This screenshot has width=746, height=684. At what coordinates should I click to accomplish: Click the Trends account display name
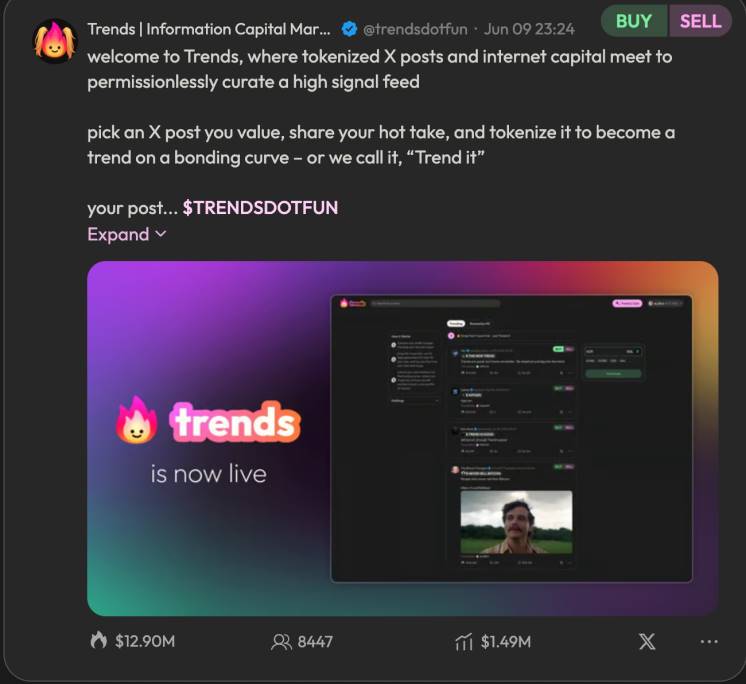209,29
